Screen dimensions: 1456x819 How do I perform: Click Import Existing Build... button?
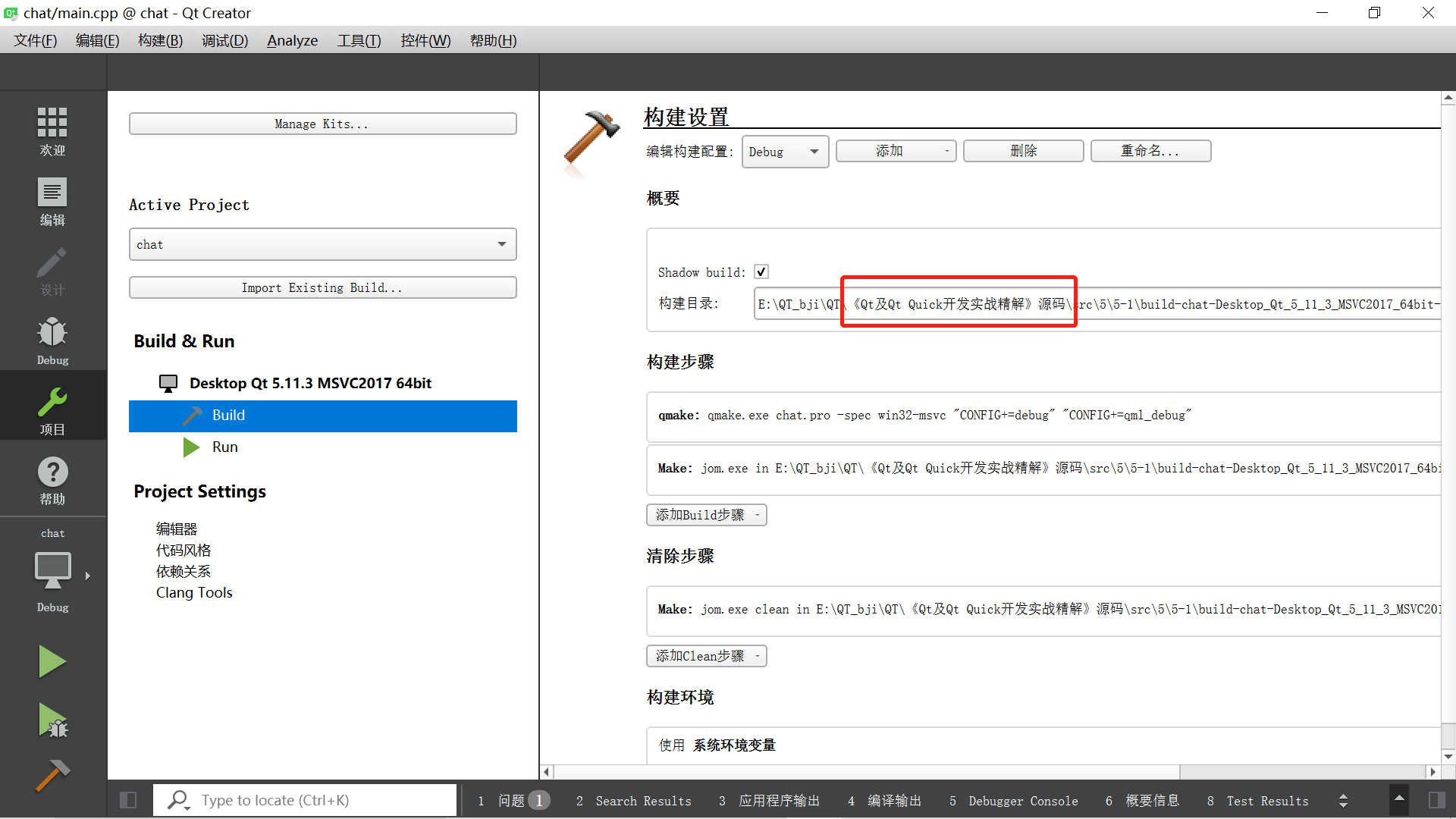click(322, 287)
